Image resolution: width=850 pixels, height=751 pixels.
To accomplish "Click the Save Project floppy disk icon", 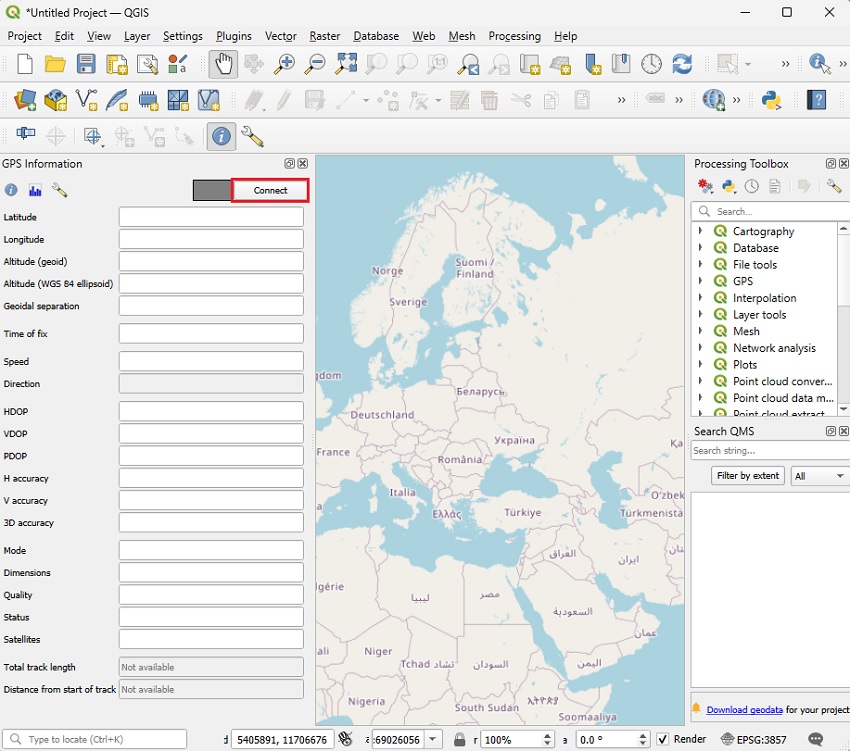I will (x=86, y=64).
